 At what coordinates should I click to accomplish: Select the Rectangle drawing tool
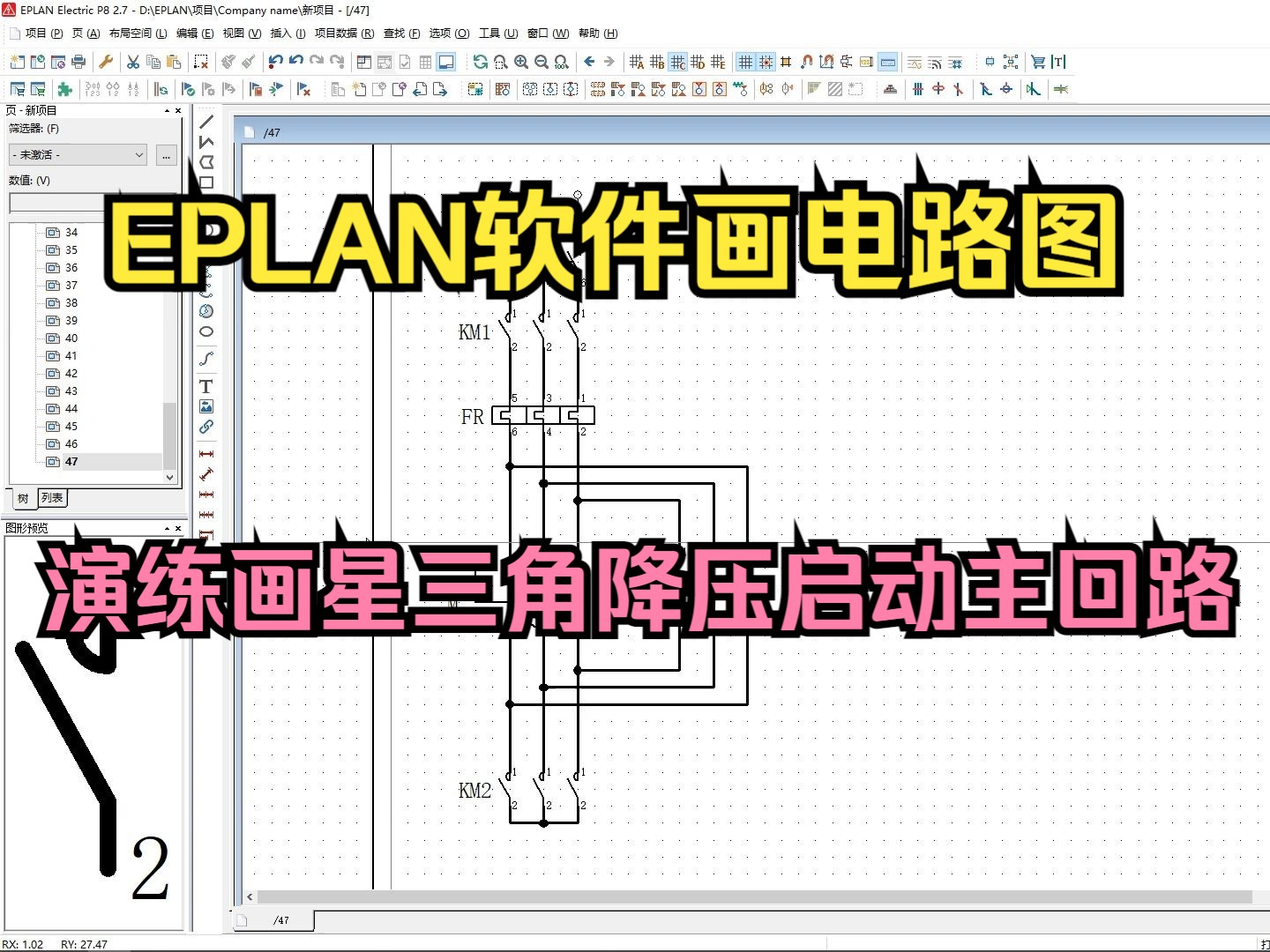point(206,182)
